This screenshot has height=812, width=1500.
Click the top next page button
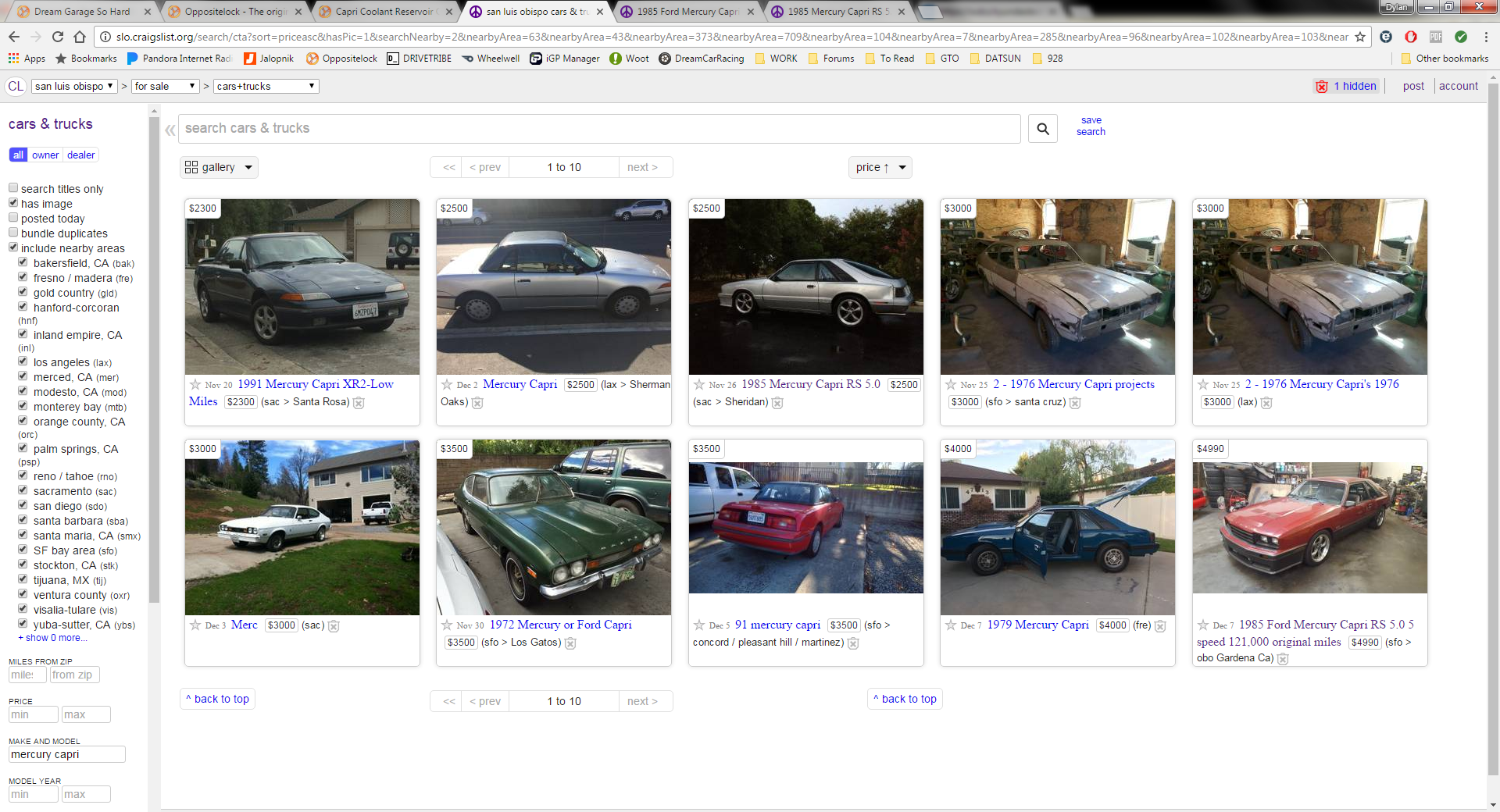click(643, 167)
